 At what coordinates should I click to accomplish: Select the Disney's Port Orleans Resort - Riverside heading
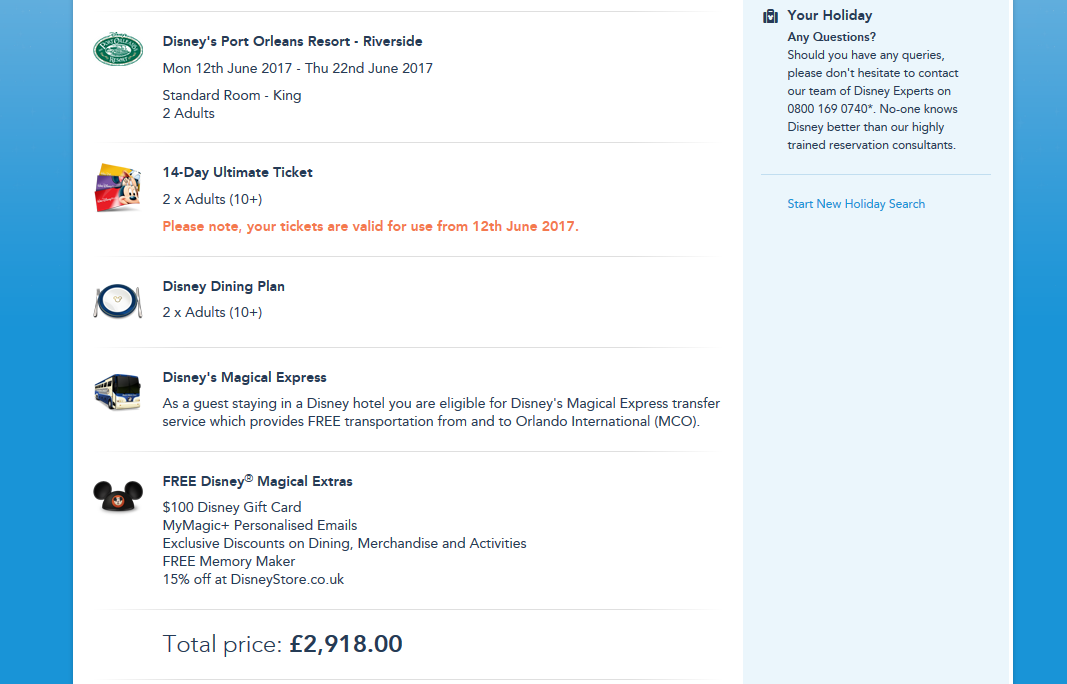(x=292, y=42)
